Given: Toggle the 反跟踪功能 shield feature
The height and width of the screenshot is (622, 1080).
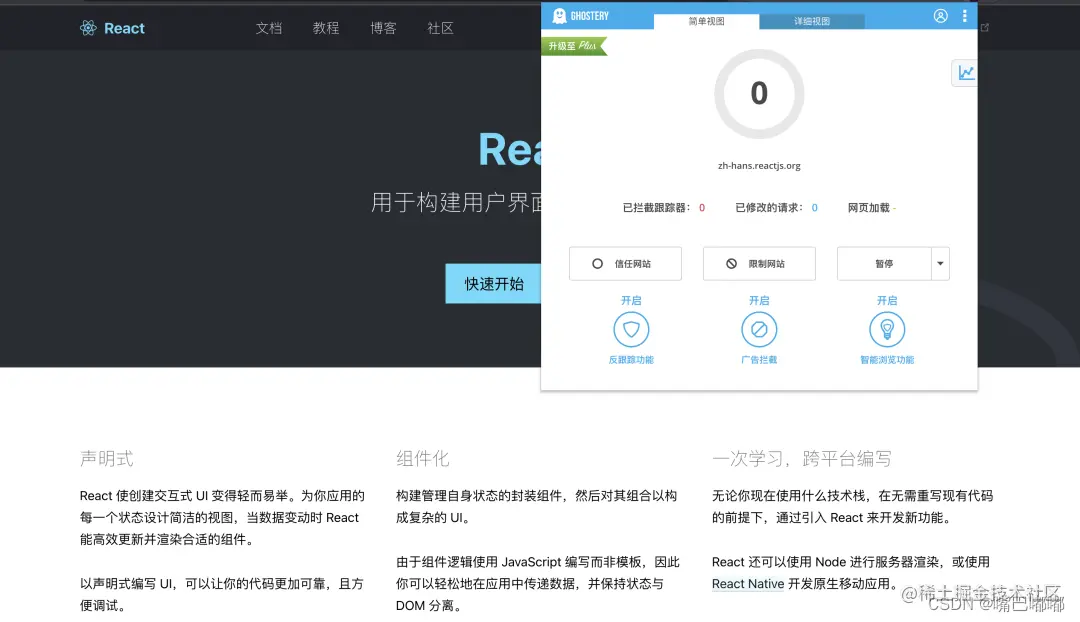Looking at the screenshot, I should 632,330.
